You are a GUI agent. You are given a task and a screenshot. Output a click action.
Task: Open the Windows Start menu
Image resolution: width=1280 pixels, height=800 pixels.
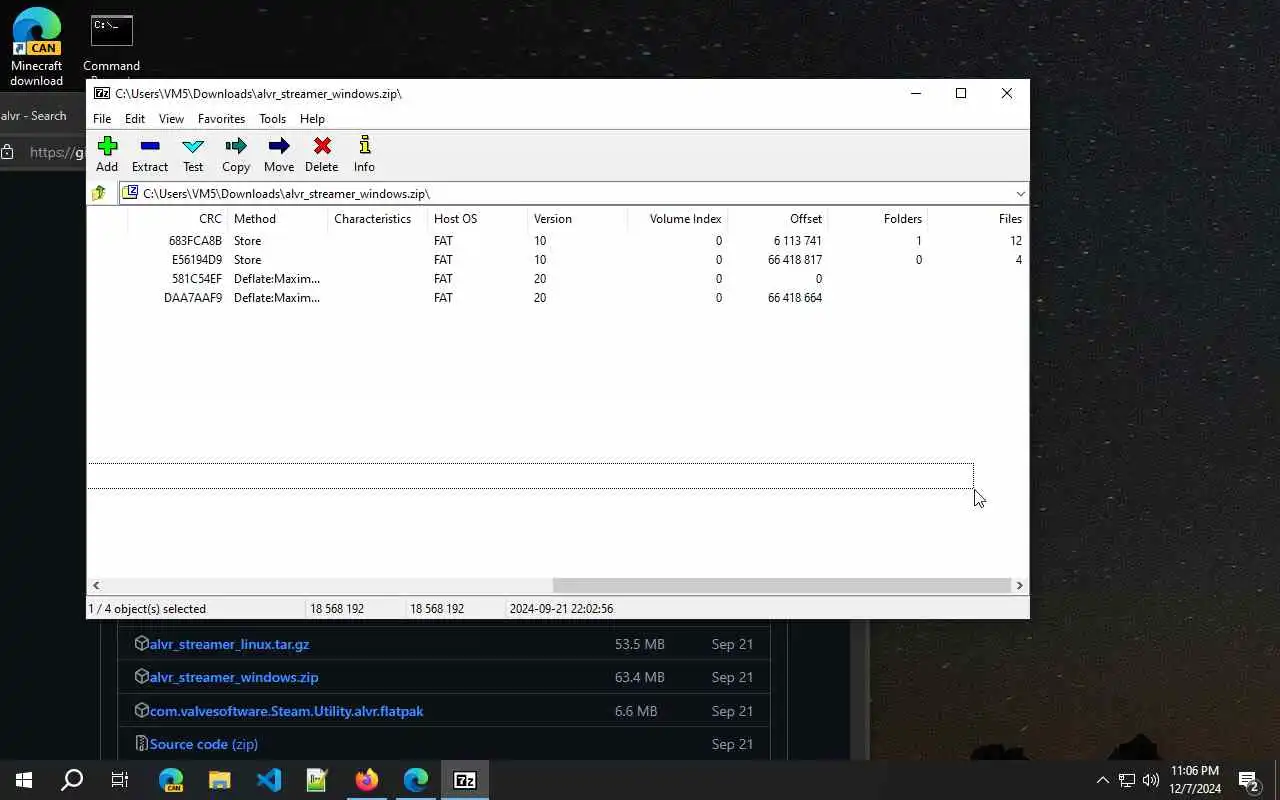[x=24, y=780]
